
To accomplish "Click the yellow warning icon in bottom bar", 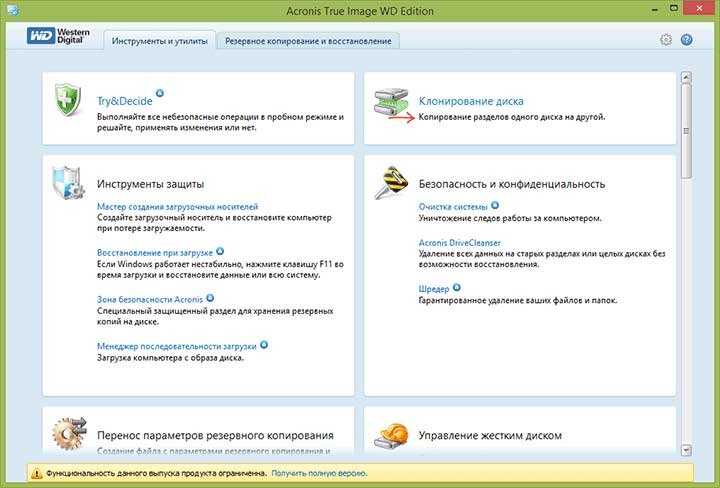I will 36,473.
